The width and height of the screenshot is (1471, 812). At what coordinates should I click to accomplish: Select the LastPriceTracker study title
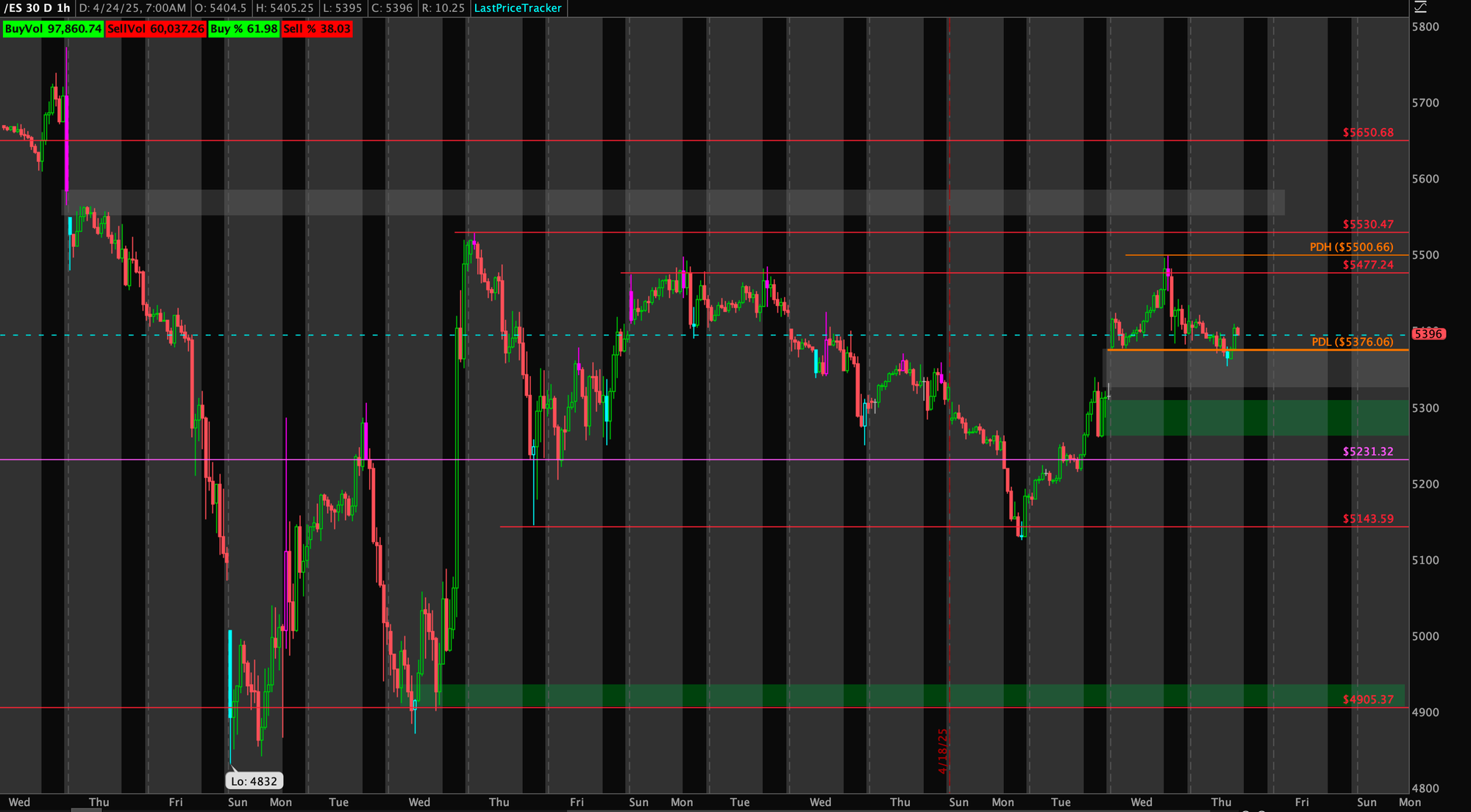point(518,8)
